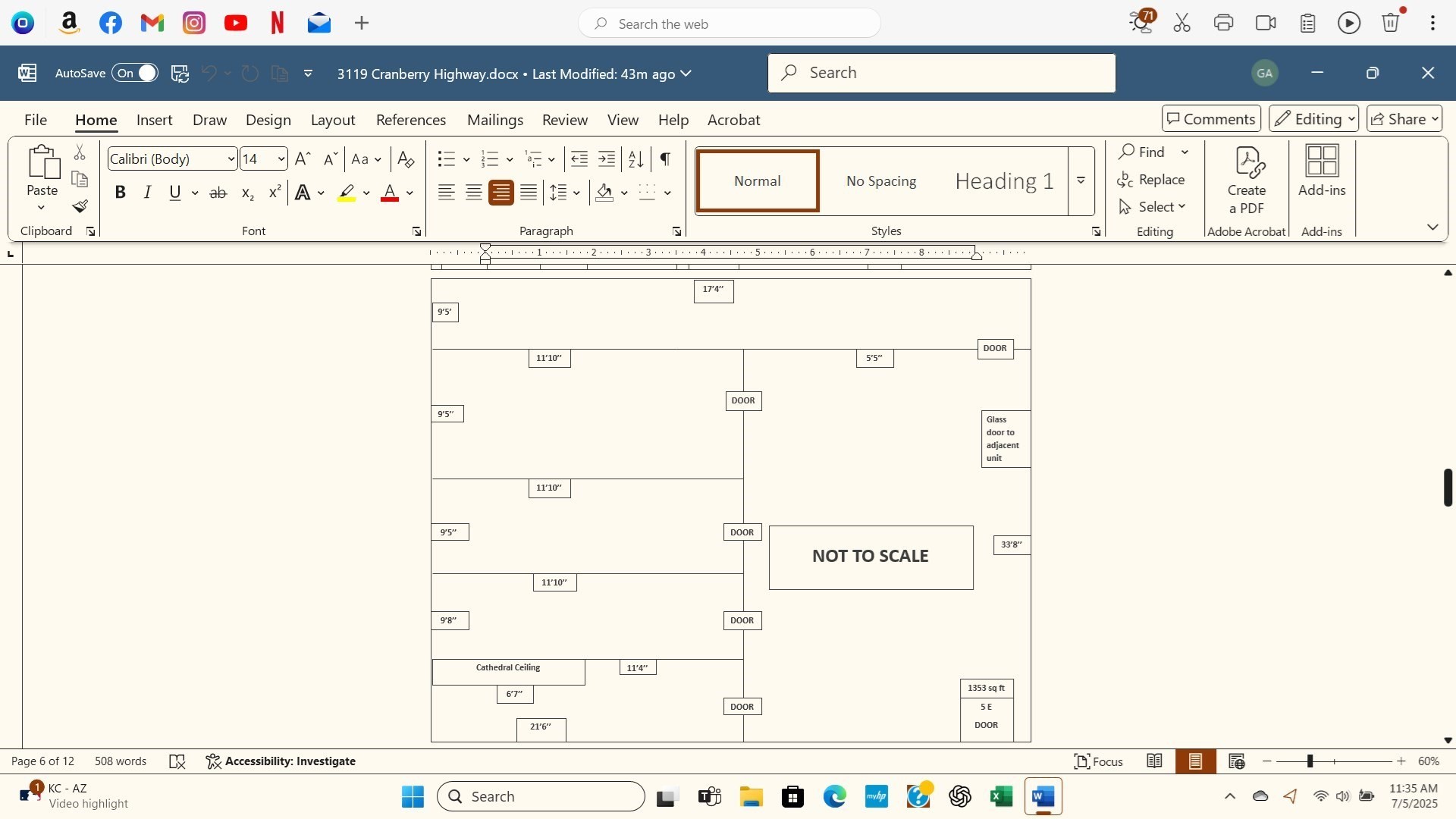Image resolution: width=1456 pixels, height=819 pixels.
Task: Click the Format Painter icon
Action: pyautogui.click(x=80, y=206)
